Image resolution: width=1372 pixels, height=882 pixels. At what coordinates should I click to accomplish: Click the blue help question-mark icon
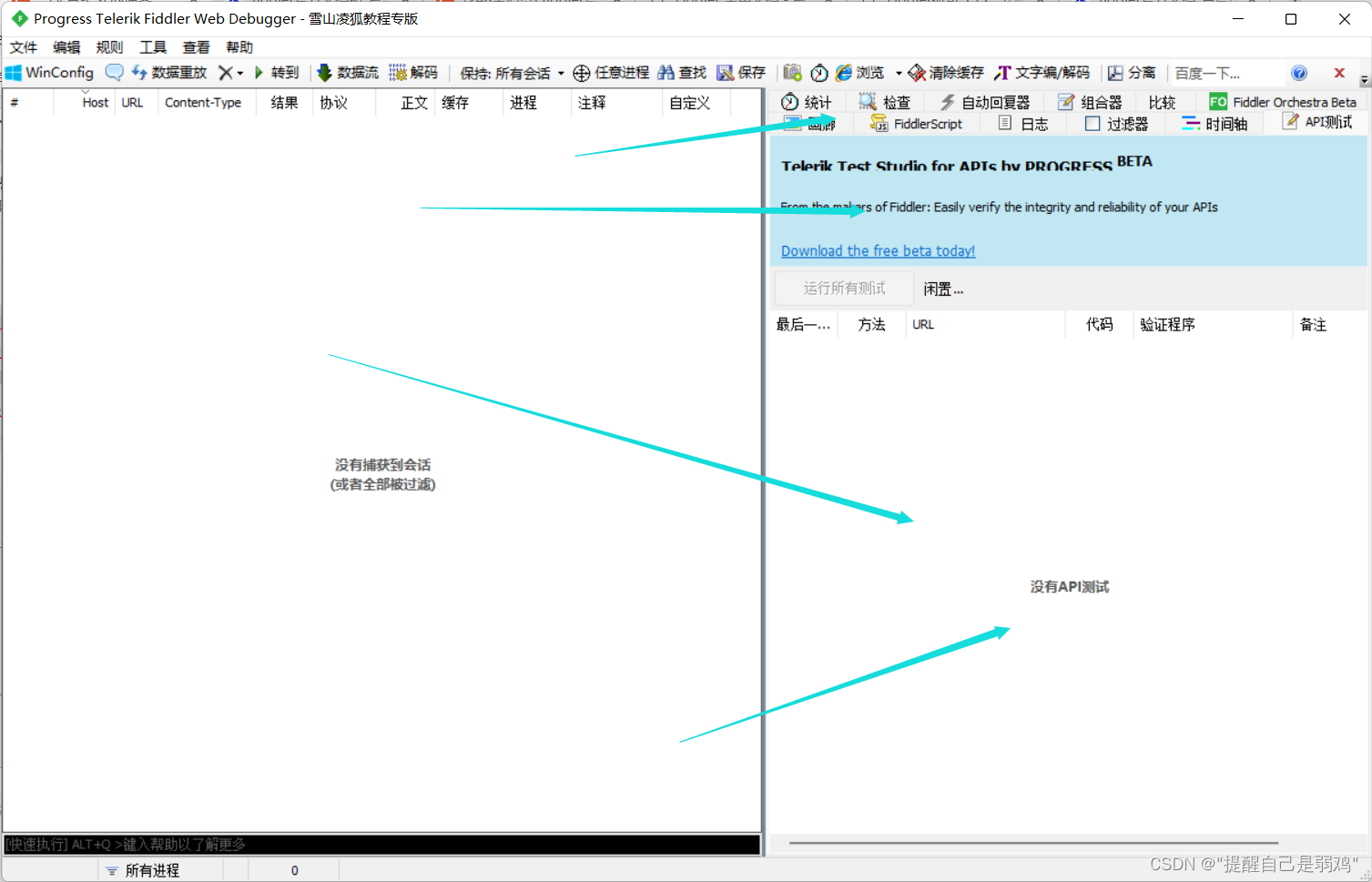1299,73
